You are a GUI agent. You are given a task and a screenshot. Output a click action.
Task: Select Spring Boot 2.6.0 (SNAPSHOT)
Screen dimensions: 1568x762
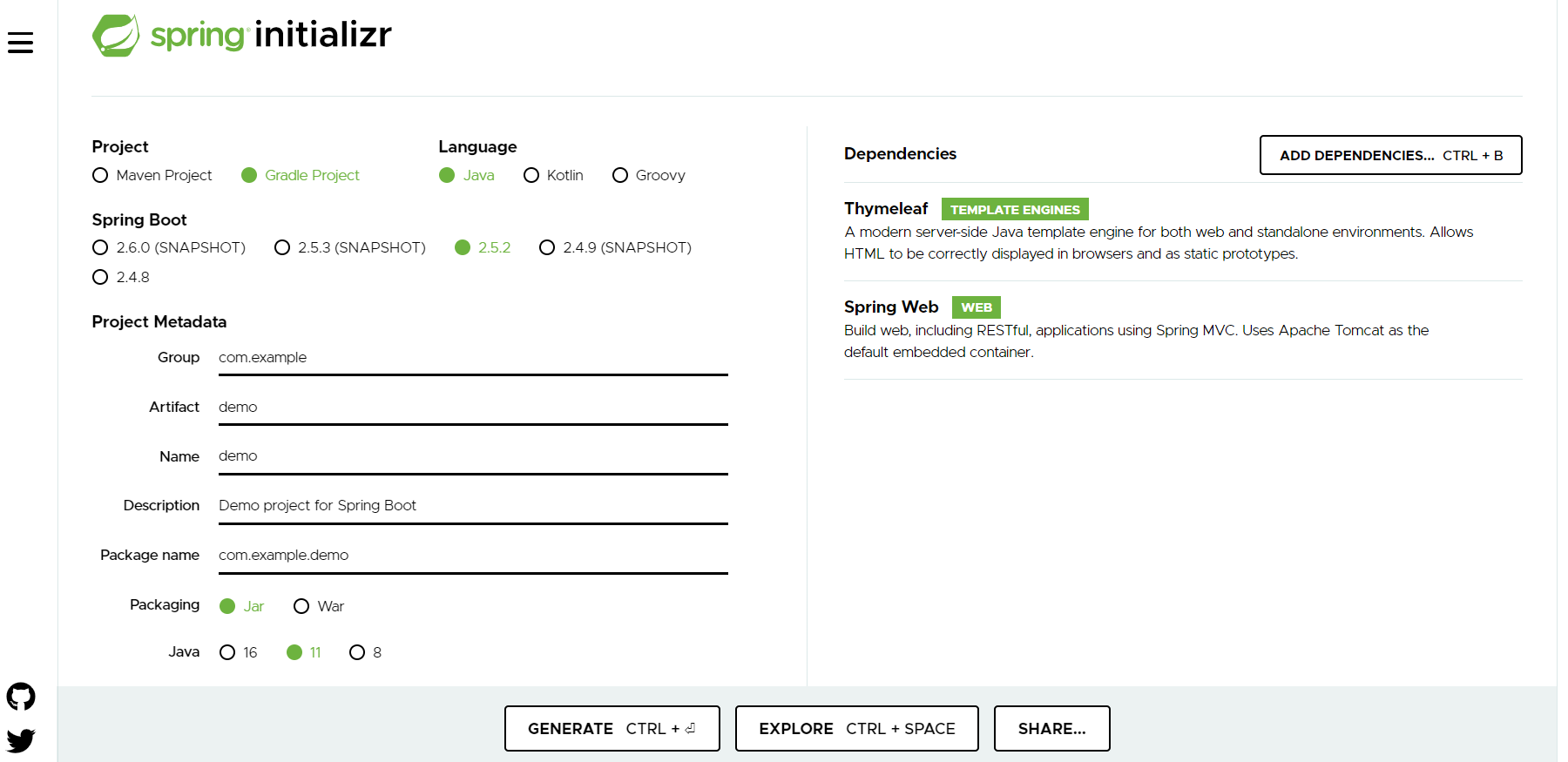pyautogui.click(x=169, y=247)
